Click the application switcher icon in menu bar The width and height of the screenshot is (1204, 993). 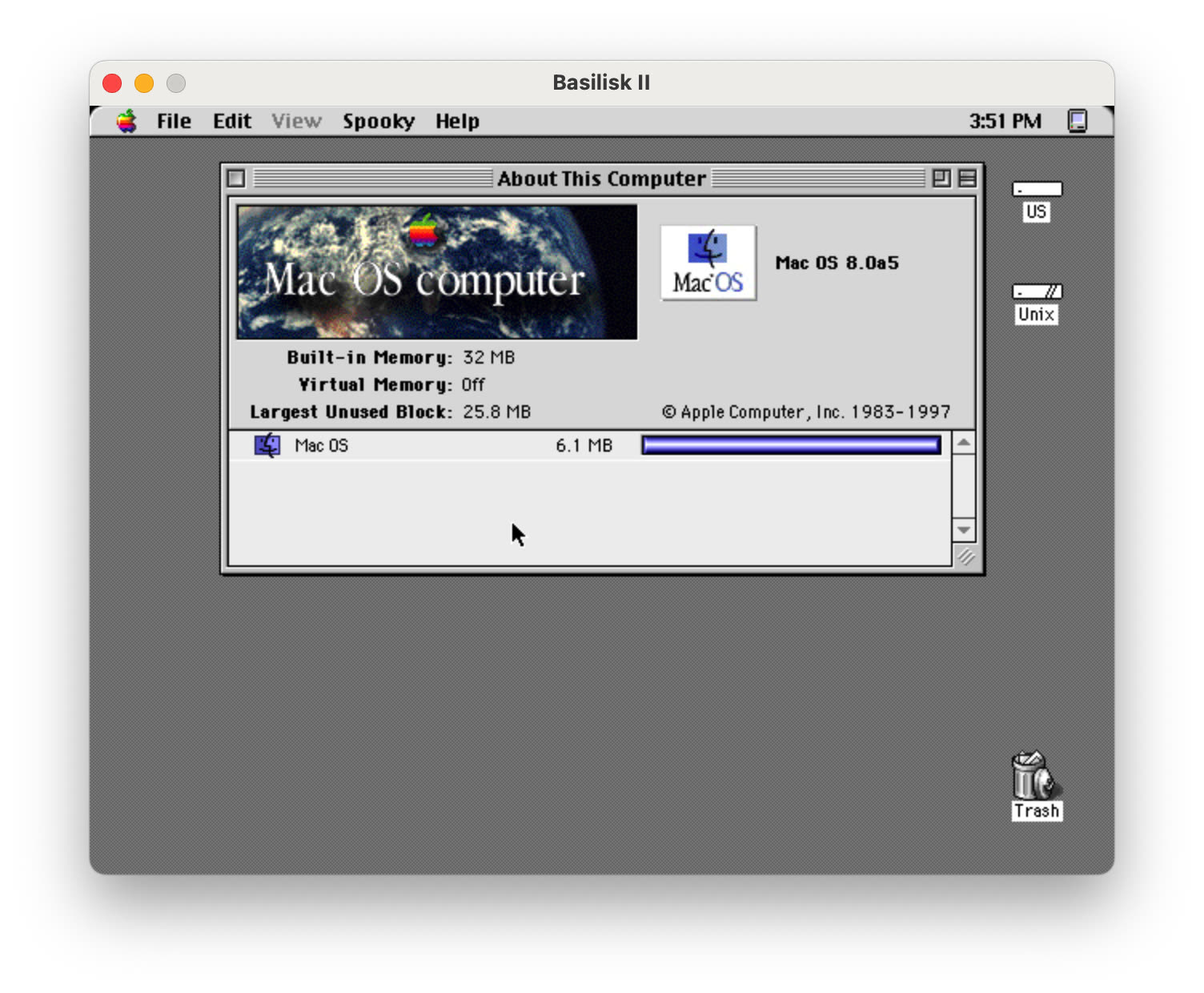1079,120
